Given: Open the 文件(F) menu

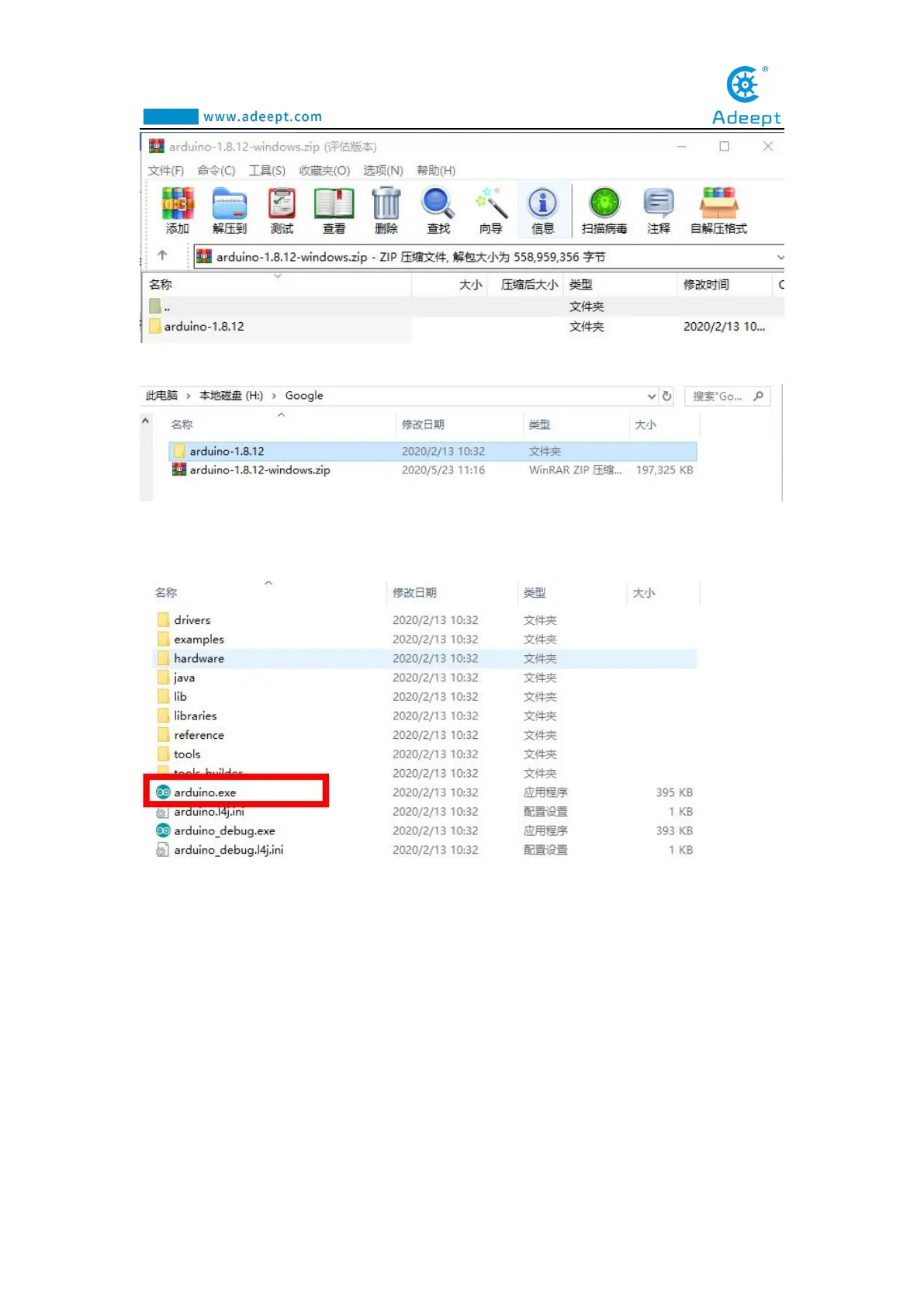Looking at the screenshot, I should (x=165, y=171).
